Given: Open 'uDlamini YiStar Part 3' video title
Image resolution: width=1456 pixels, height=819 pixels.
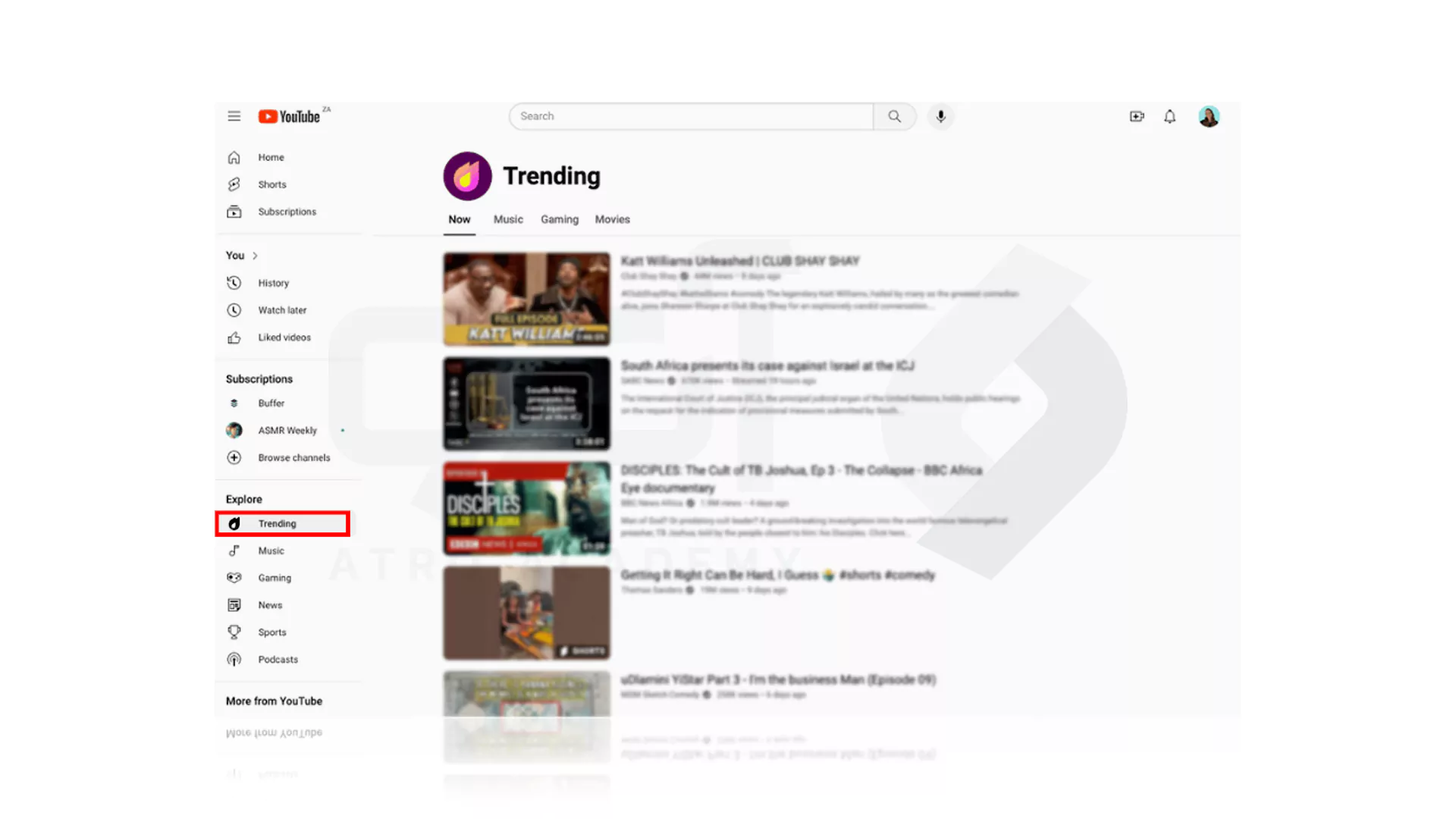Looking at the screenshot, I should pyautogui.click(x=778, y=679).
